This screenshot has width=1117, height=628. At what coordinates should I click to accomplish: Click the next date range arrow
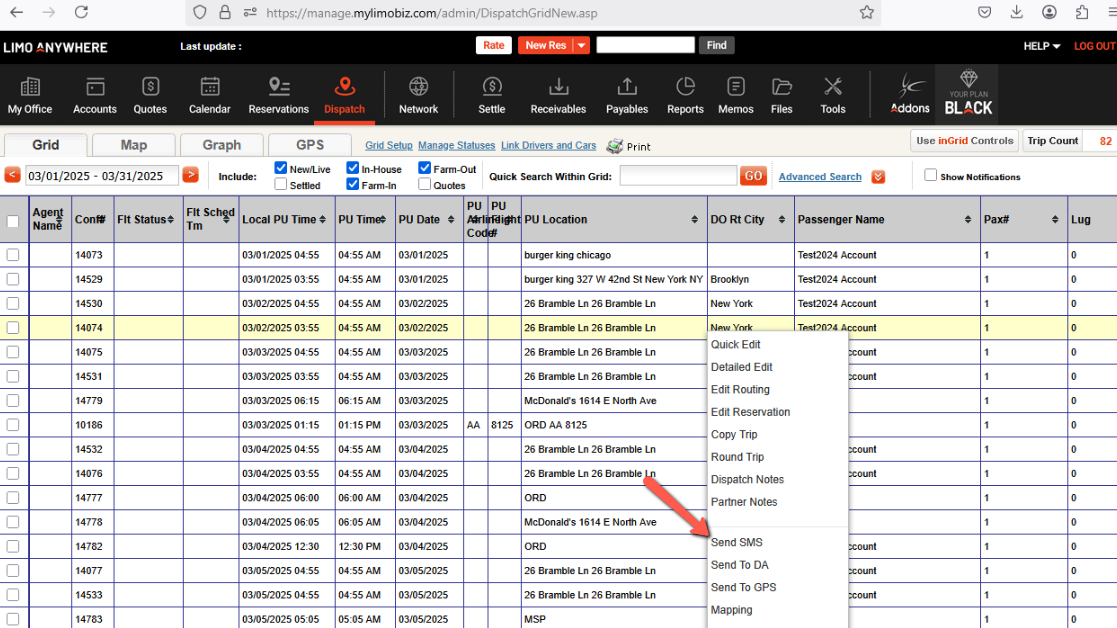(x=190, y=175)
